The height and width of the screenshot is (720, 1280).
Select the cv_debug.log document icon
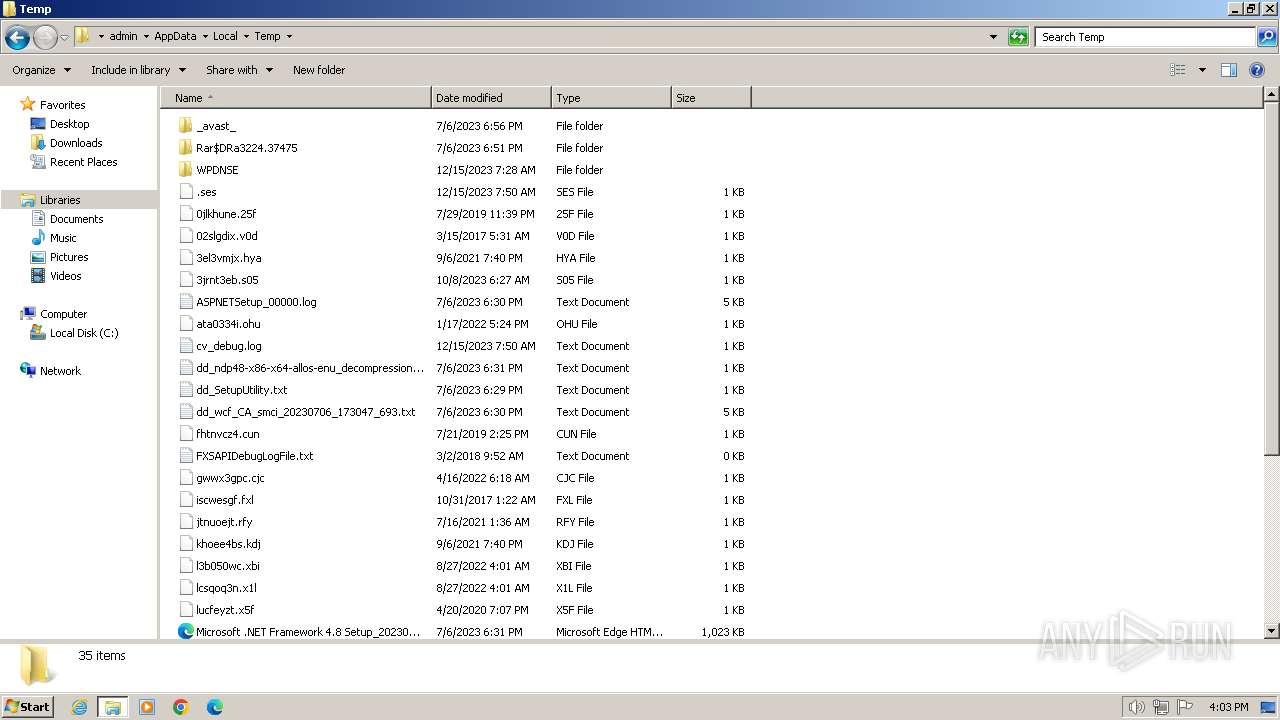click(x=185, y=346)
